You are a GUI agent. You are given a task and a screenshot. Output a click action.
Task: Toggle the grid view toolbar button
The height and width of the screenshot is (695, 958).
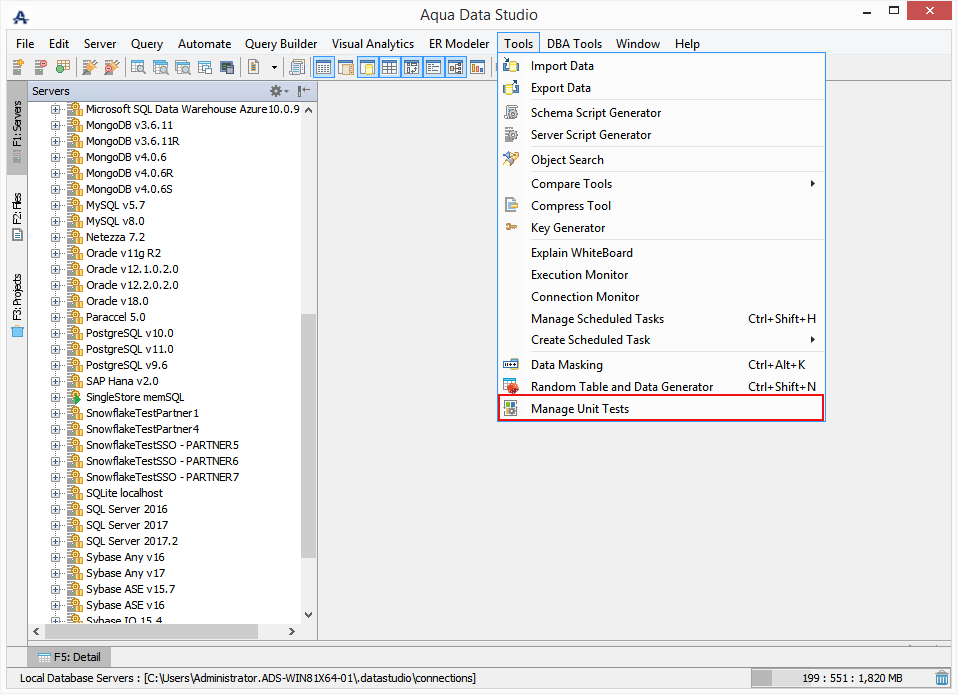coord(390,67)
